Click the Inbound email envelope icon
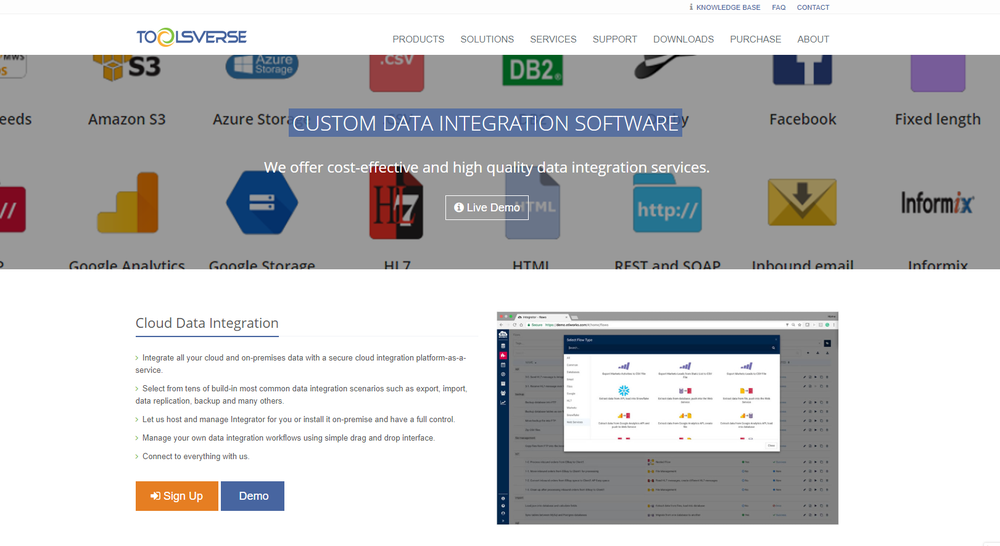The height and width of the screenshot is (546, 1000). pos(802,202)
